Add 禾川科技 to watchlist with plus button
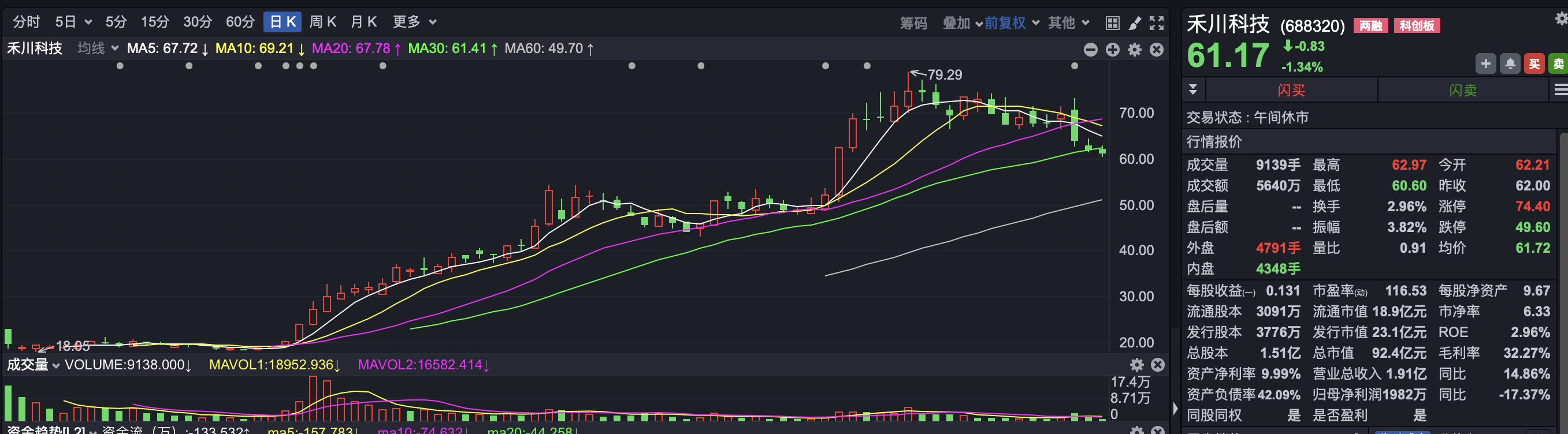The height and width of the screenshot is (434, 1568). click(x=1486, y=64)
